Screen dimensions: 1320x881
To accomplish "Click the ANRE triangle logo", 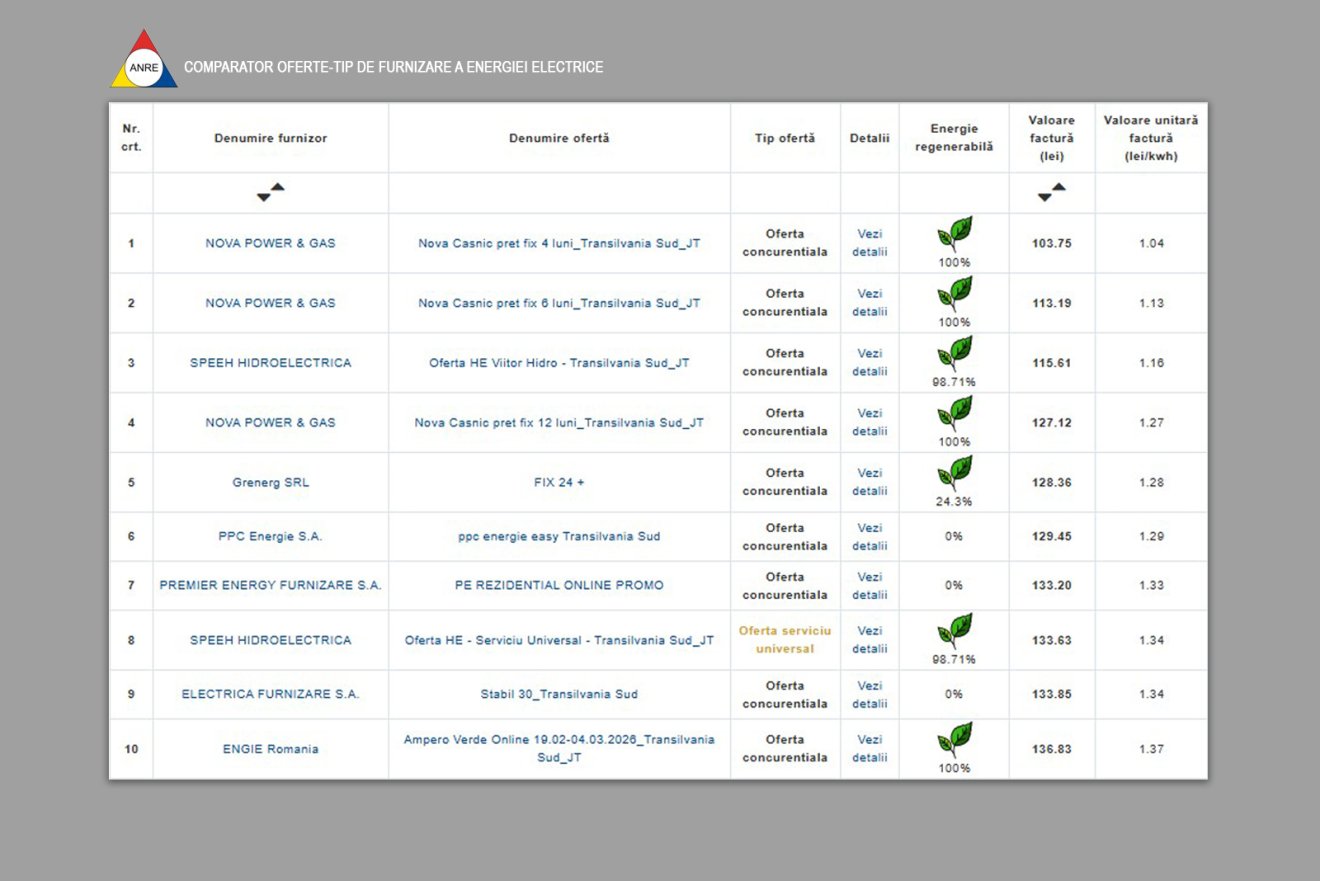I will click(x=144, y=62).
